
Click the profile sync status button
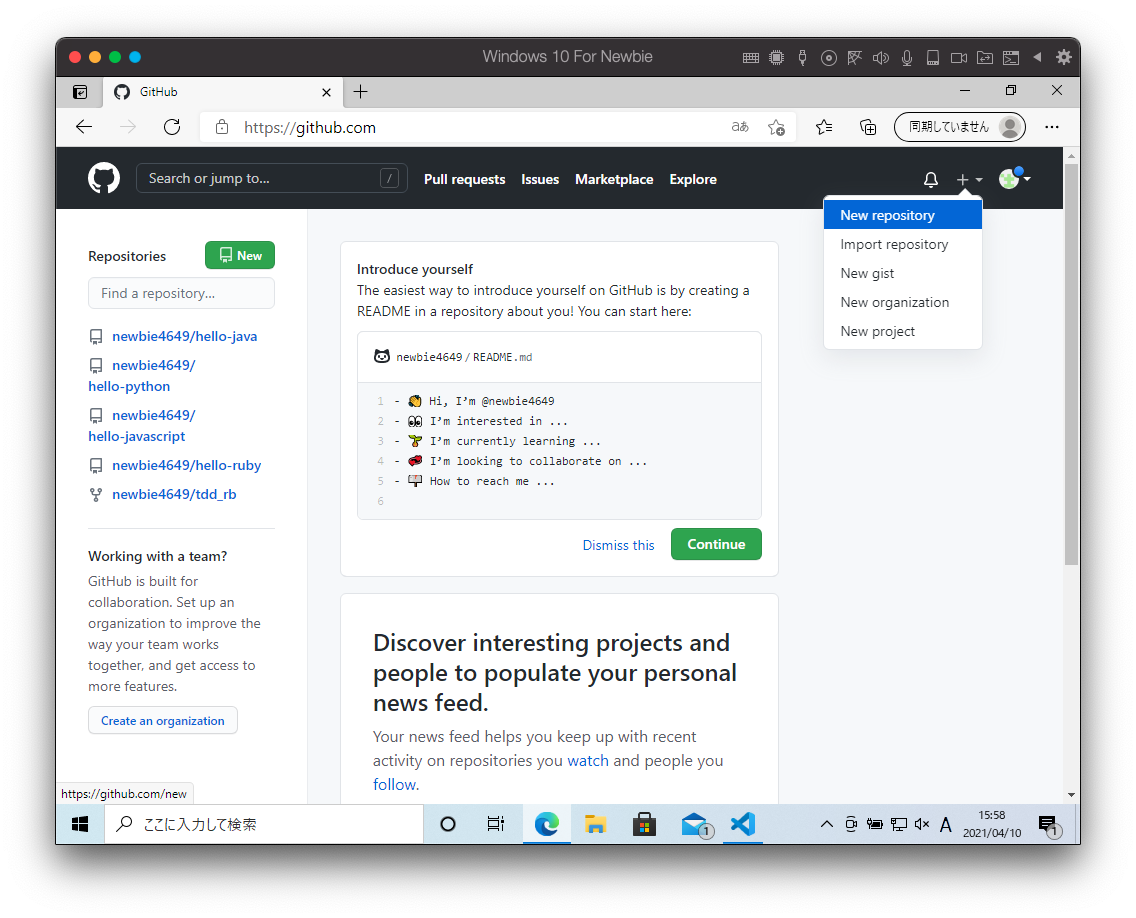pos(960,127)
